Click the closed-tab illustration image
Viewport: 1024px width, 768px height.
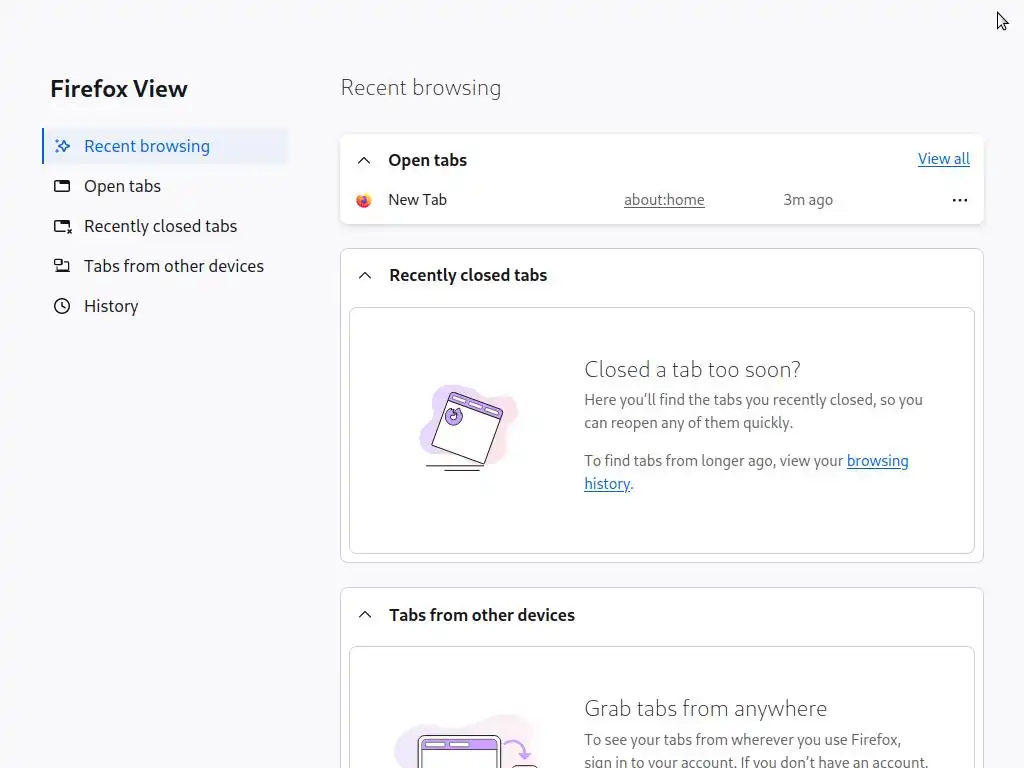tap(467, 428)
